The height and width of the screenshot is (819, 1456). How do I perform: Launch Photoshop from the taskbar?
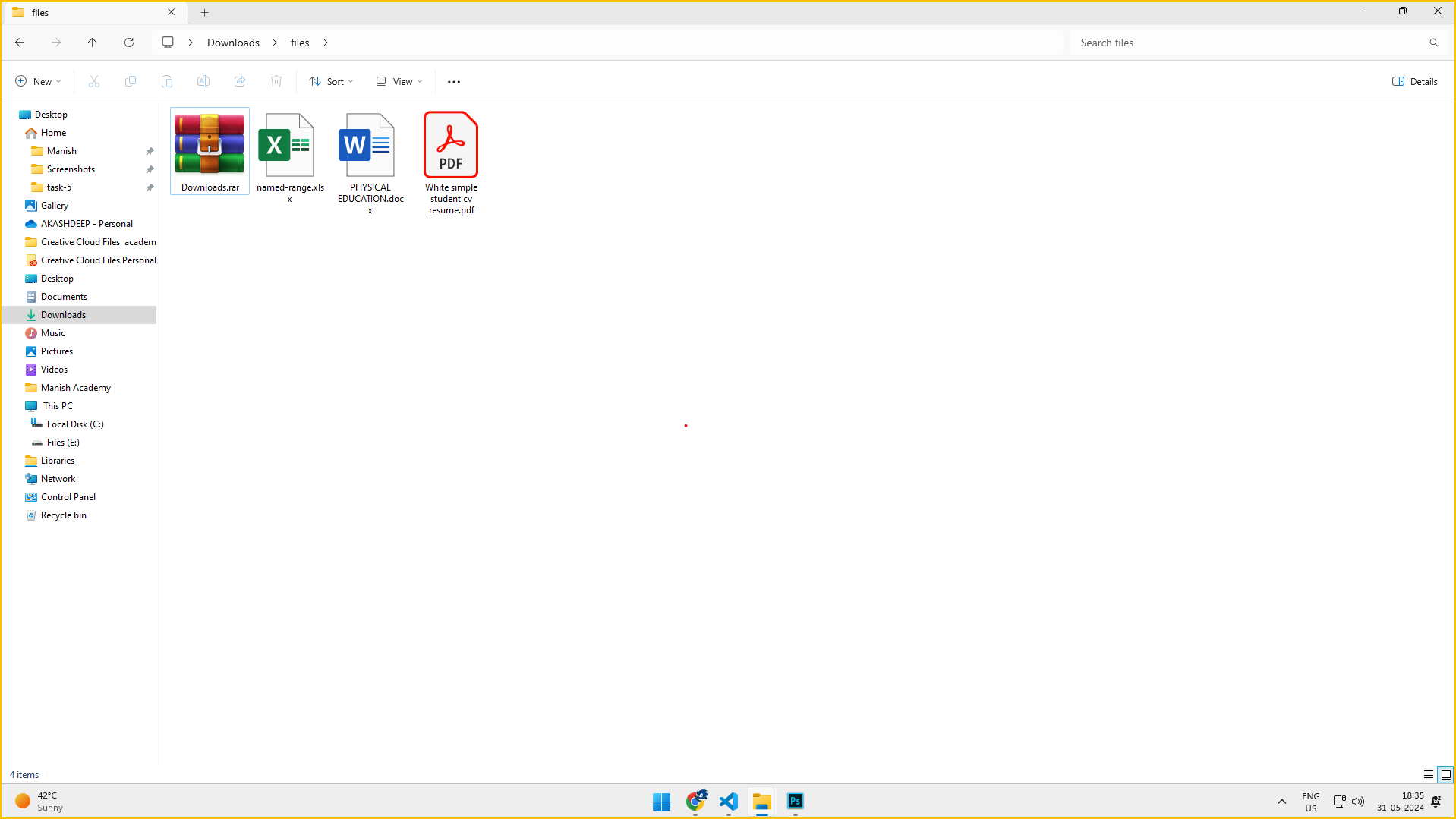click(795, 802)
